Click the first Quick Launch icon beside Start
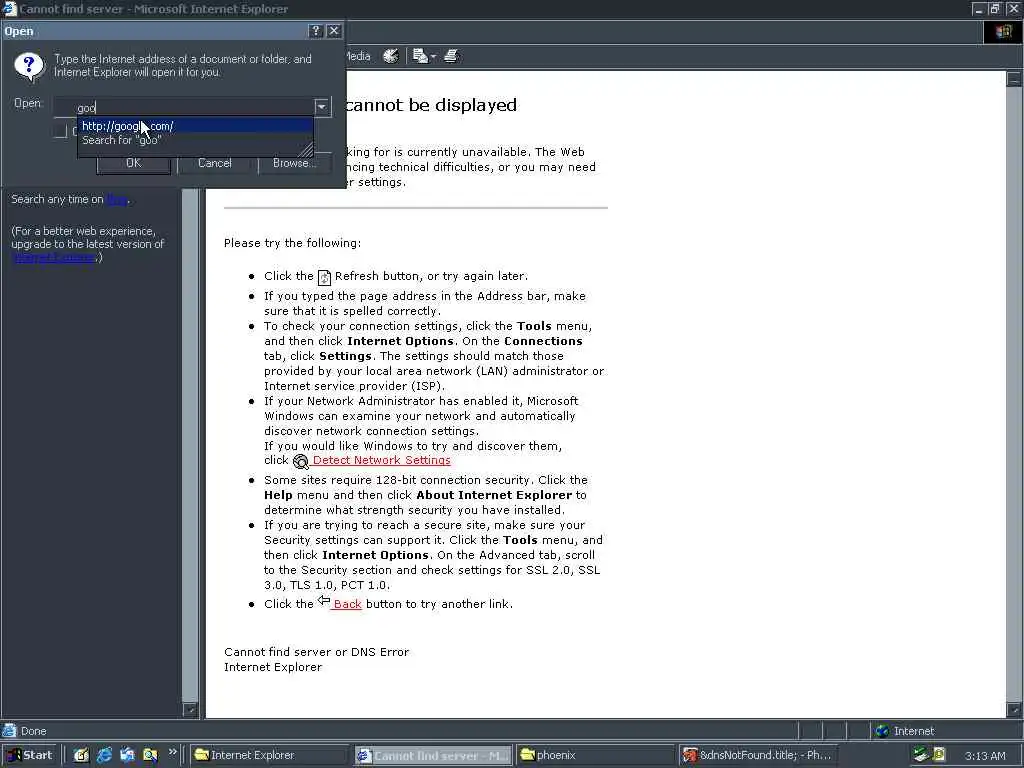The height and width of the screenshot is (768, 1024). click(x=81, y=755)
